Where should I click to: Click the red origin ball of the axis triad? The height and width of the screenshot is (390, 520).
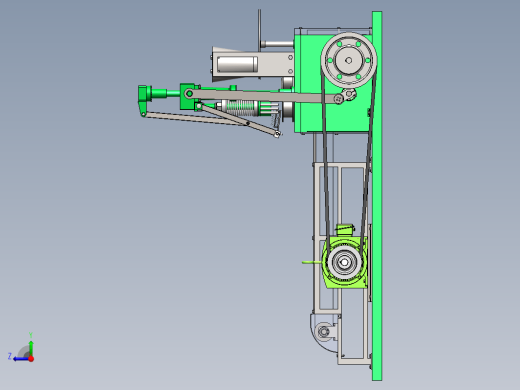pyautogui.click(x=31, y=359)
